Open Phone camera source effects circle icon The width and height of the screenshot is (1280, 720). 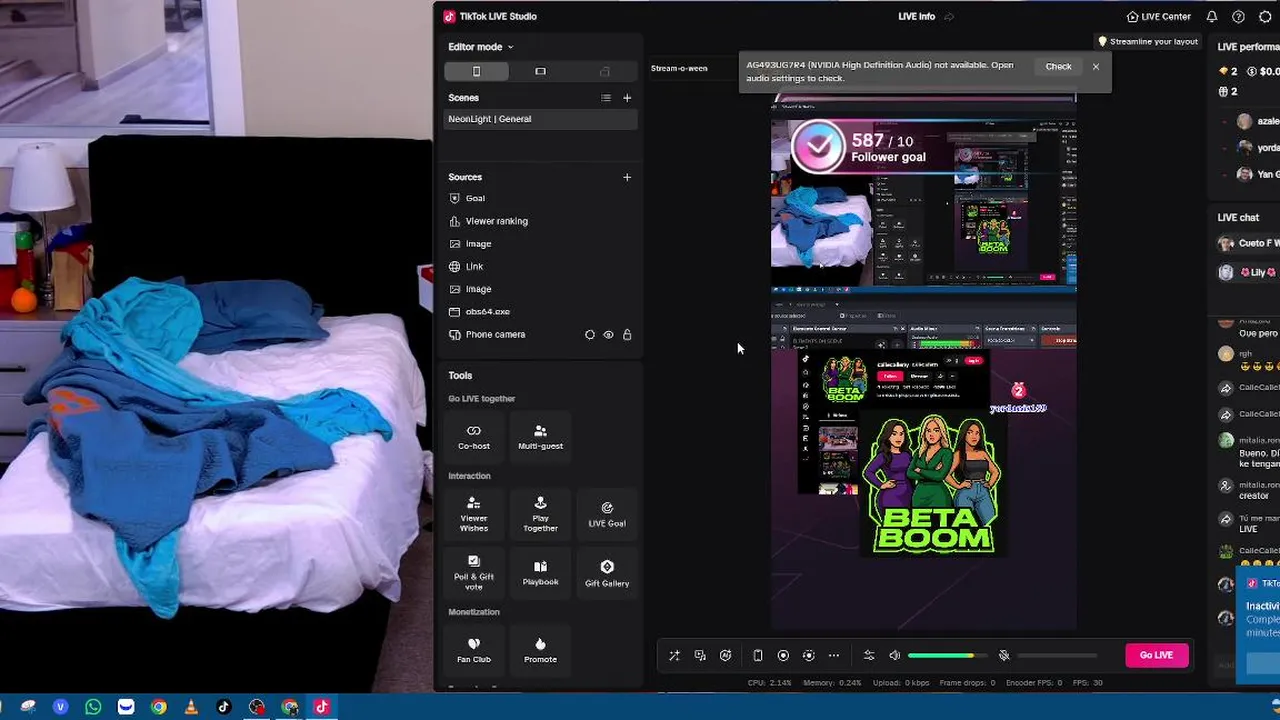click(589, 335)
